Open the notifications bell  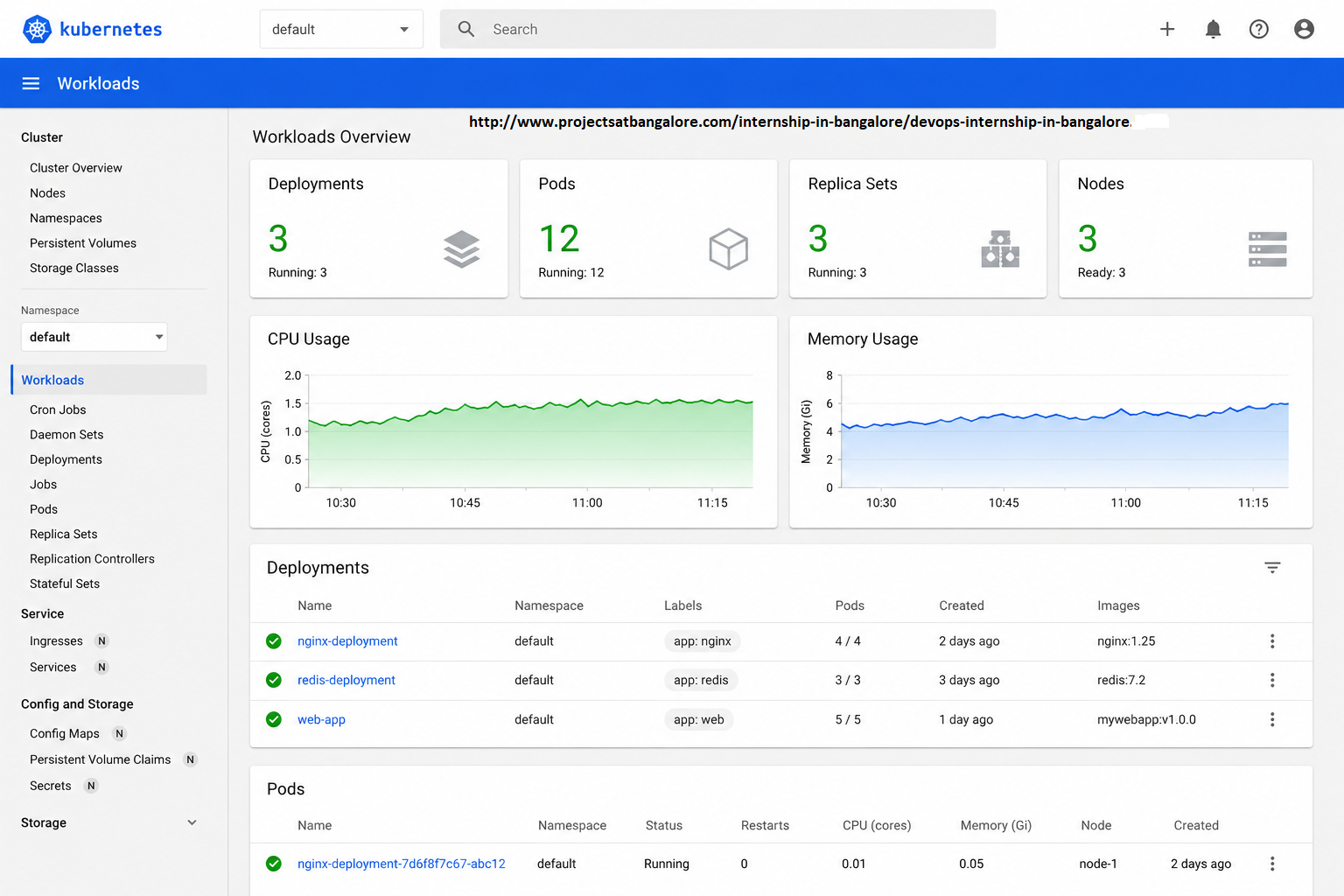pyautogui.click(x=1213, y=29)
